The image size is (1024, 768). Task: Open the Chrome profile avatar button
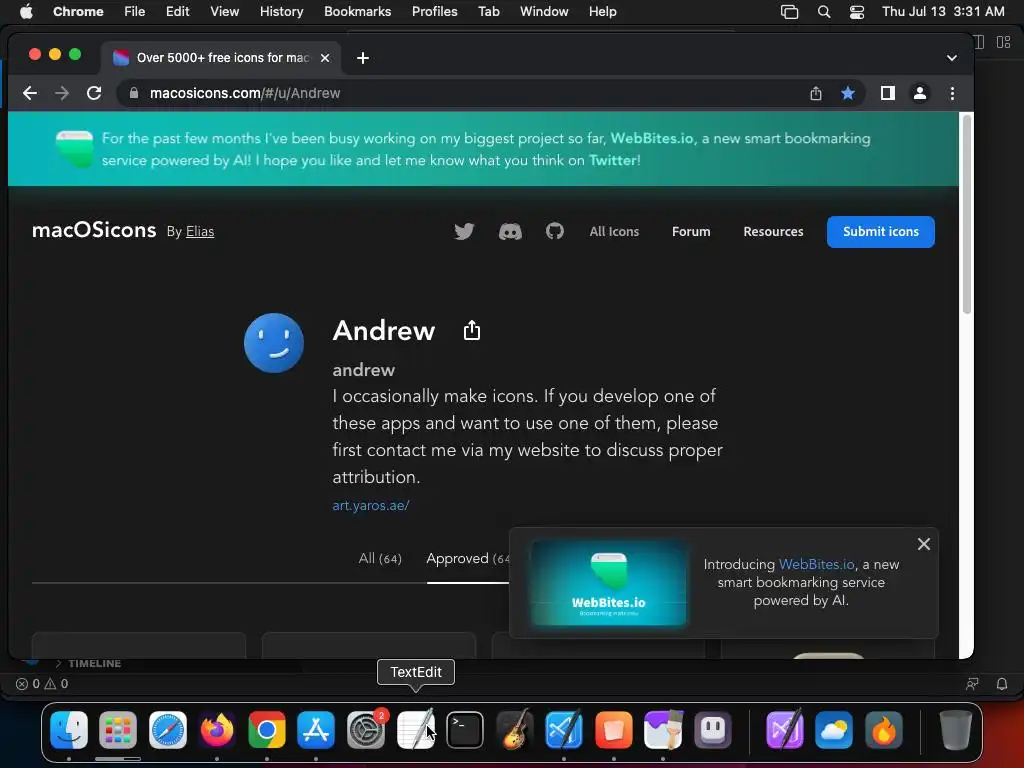click(920, 93)
